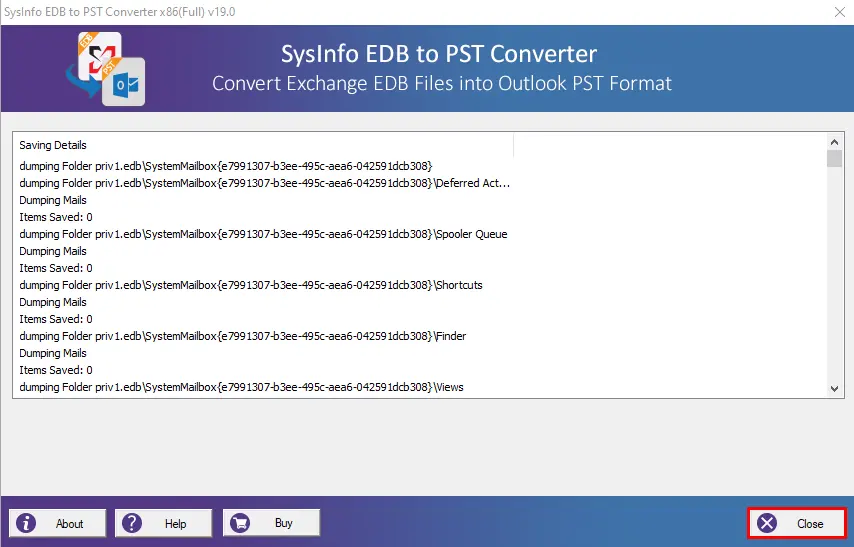Select the first SystemMailbox row with no subfolder
Image resolution: width=854 pixels, height=547 pixels.
(x=225, y=166)
